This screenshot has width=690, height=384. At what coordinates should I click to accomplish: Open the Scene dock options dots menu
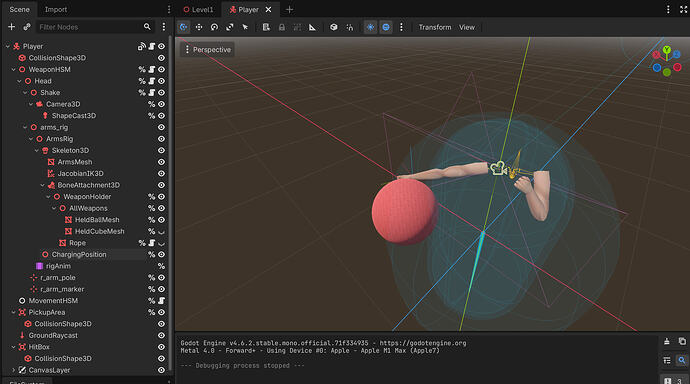169,9
